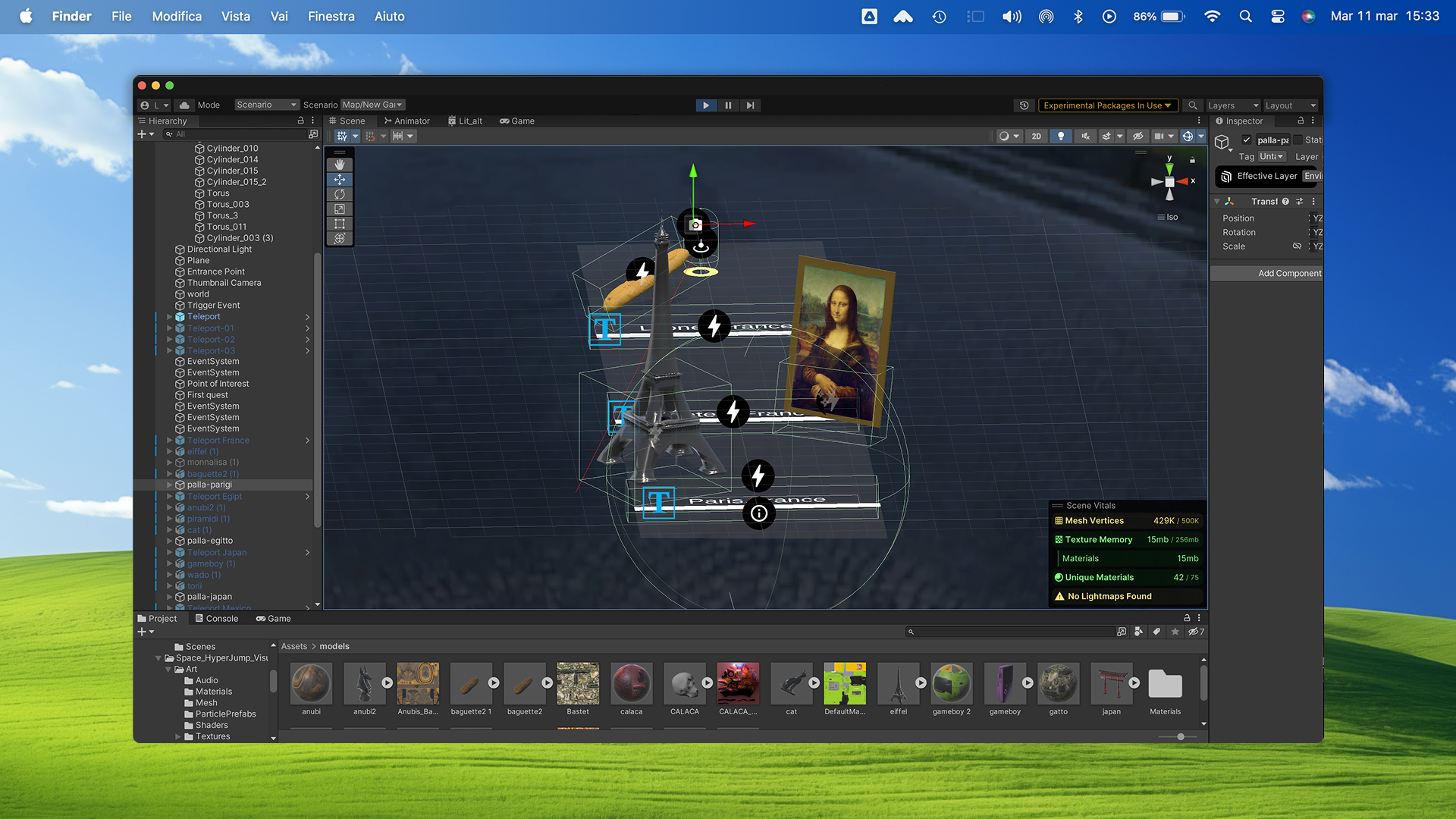Switch to the Animator tab
The image size is (1456, 819).
point(406,121)
